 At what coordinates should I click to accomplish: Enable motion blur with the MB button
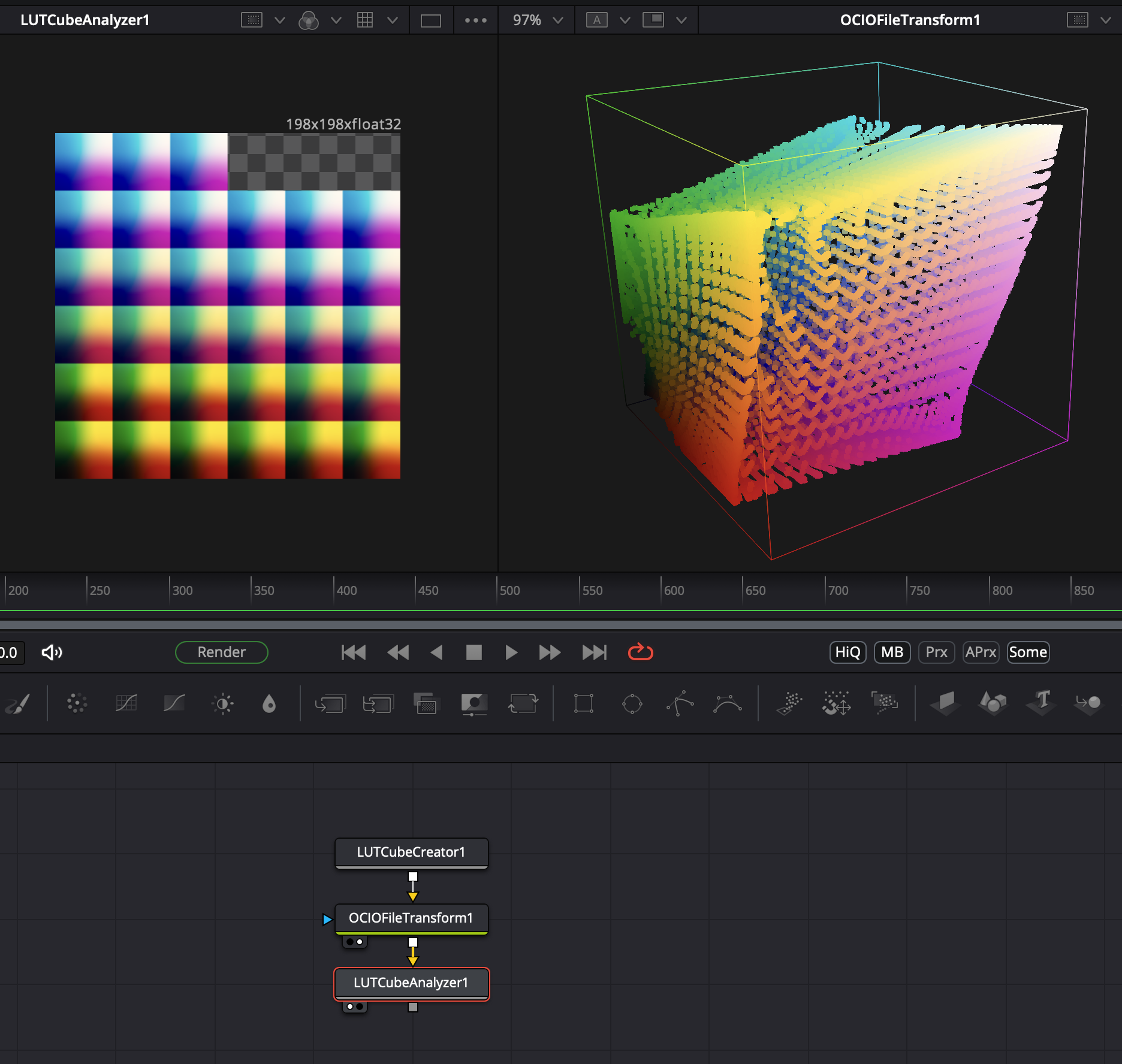[x=892, y=652]
